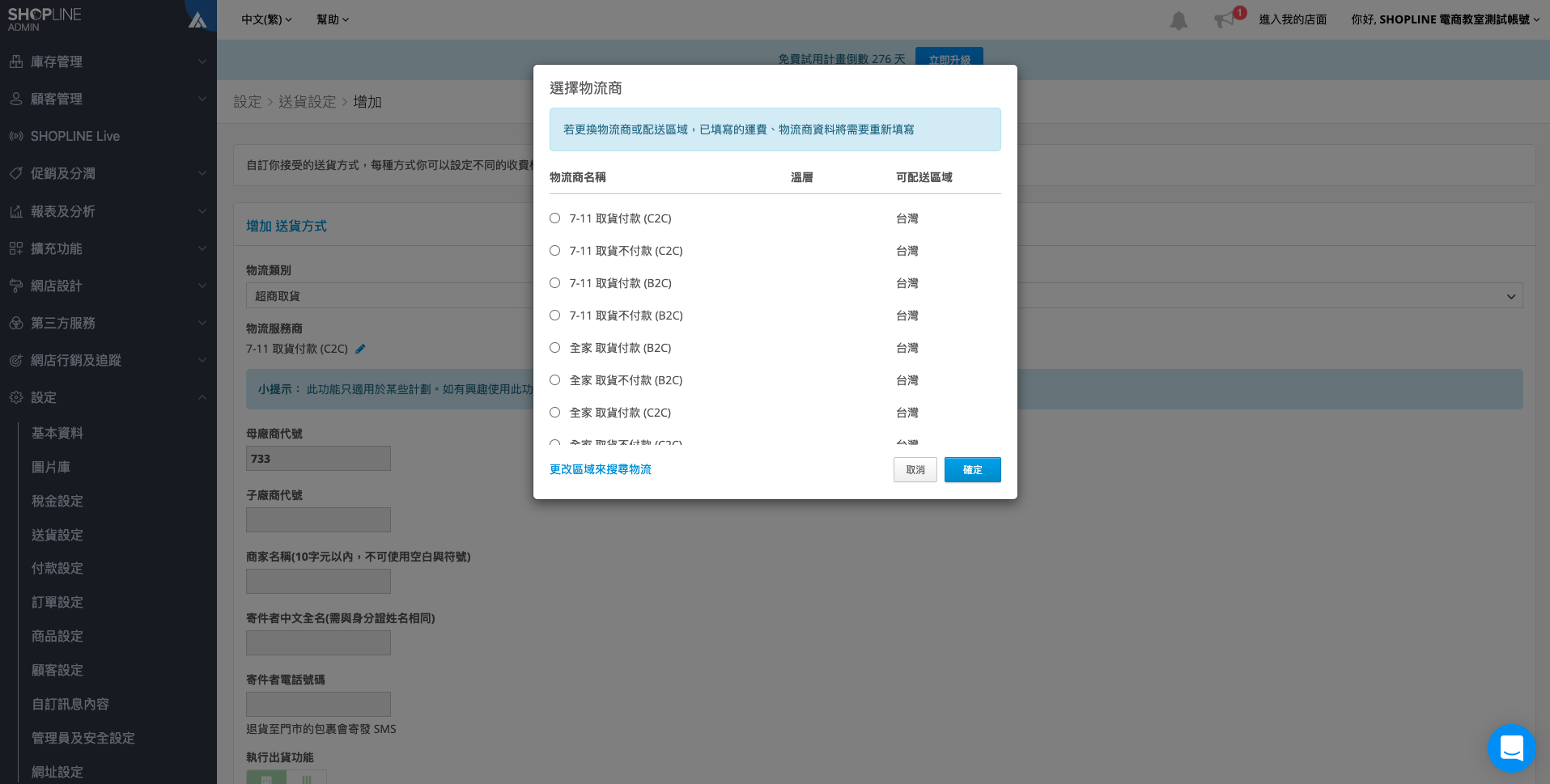
Task: Click the 子廠商代號 input field
Action: coord(318,520)
